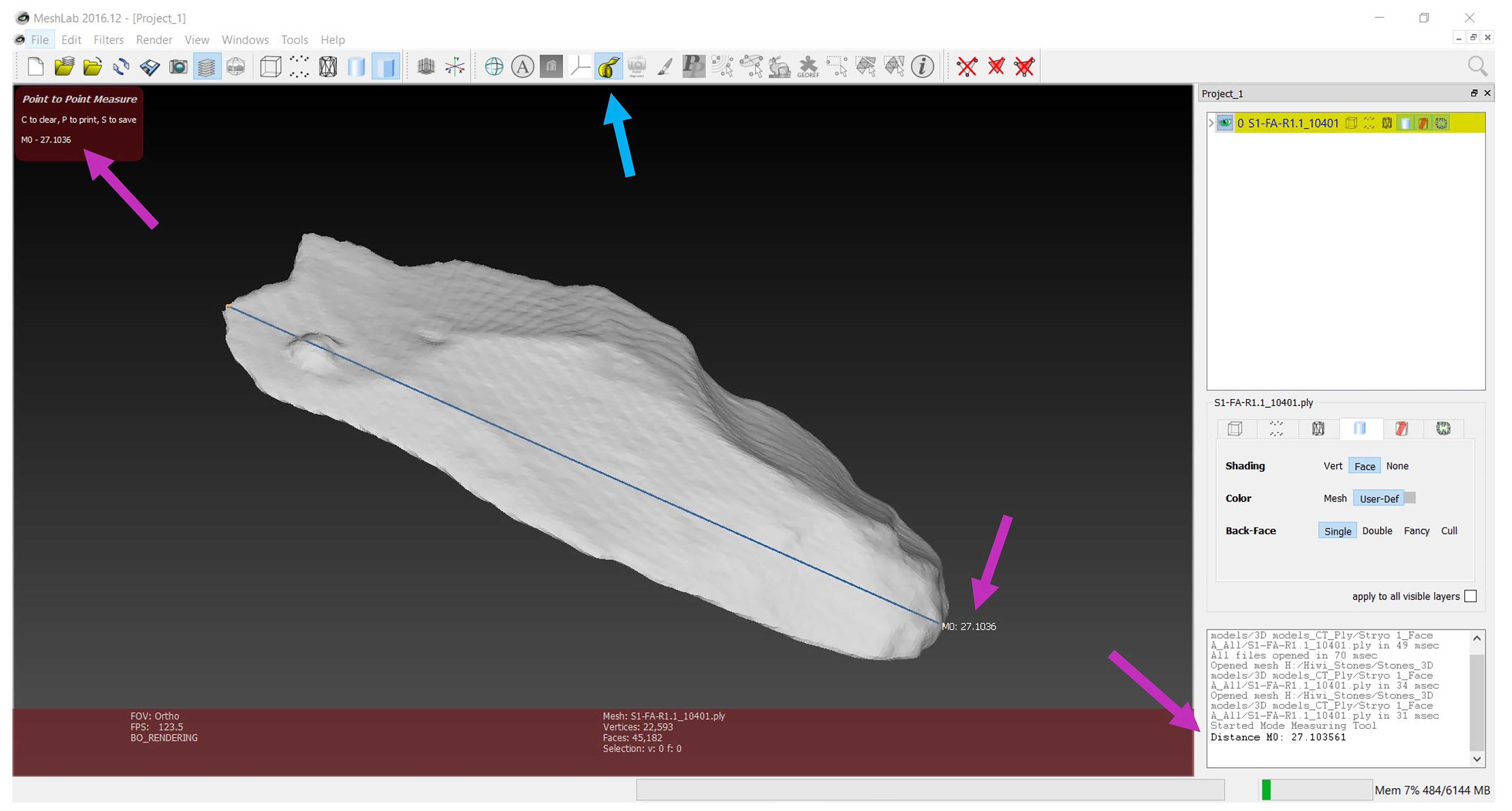Click the search magnifier icon

pyautogui.click(x=1477, y=66)
